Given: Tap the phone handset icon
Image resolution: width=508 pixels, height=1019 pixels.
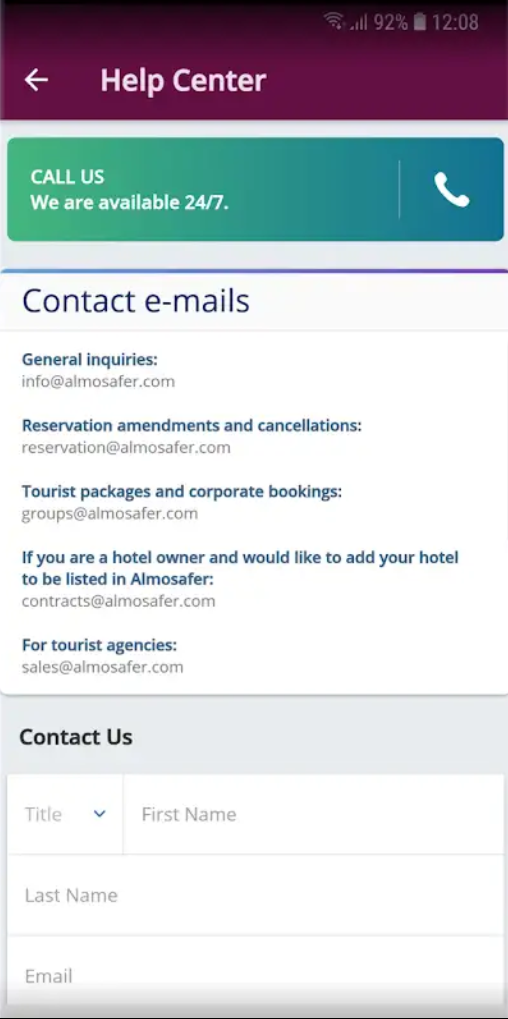Looking at the screenshot, I should 451,190.
